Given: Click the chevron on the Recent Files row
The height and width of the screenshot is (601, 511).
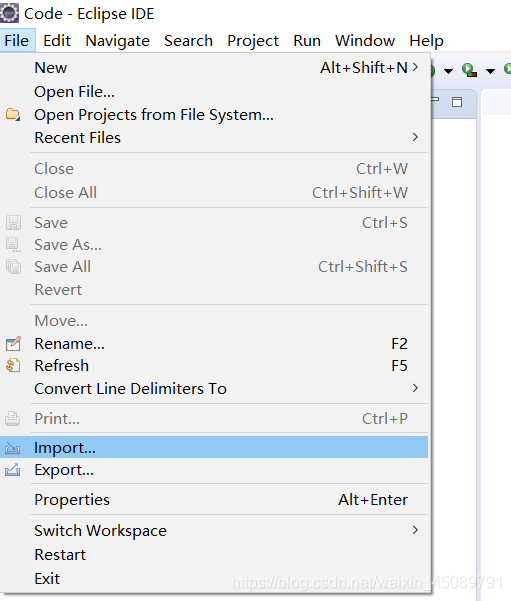Looking at the screenshot, I should (415, 137).
